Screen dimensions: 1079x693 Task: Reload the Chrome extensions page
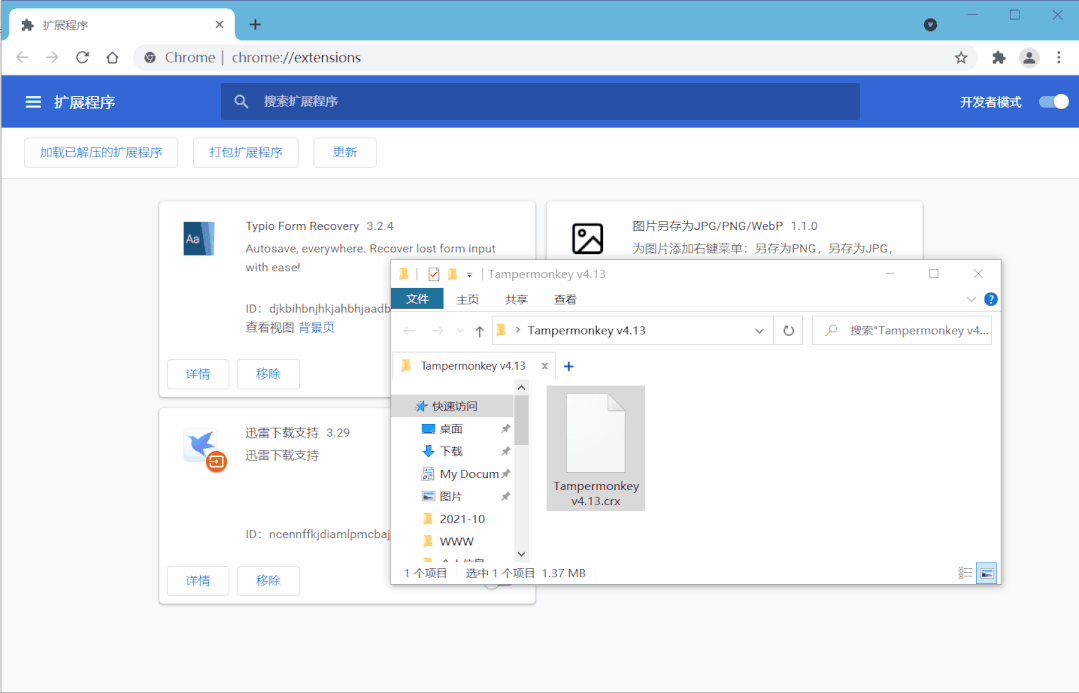83,57
